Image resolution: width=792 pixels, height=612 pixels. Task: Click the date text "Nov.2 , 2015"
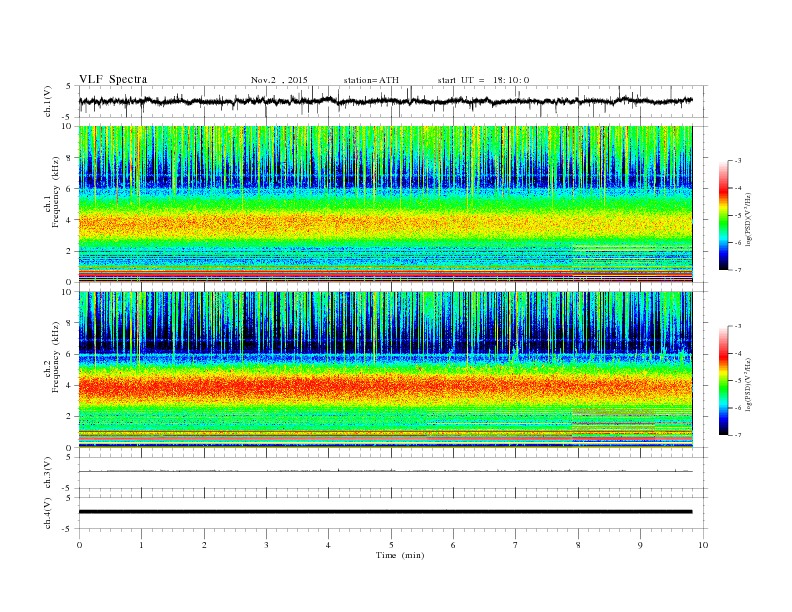tap(279, 80)
